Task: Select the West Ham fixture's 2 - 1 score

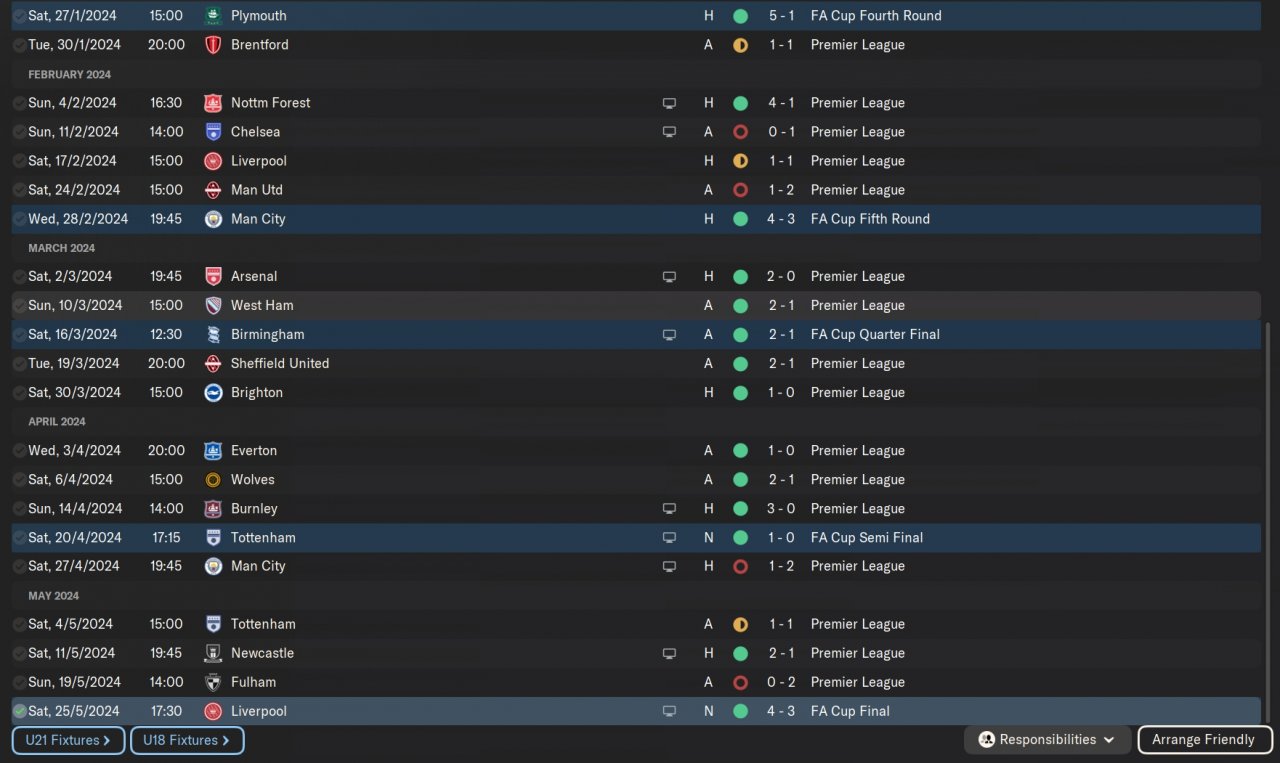Action: [781, 306]
